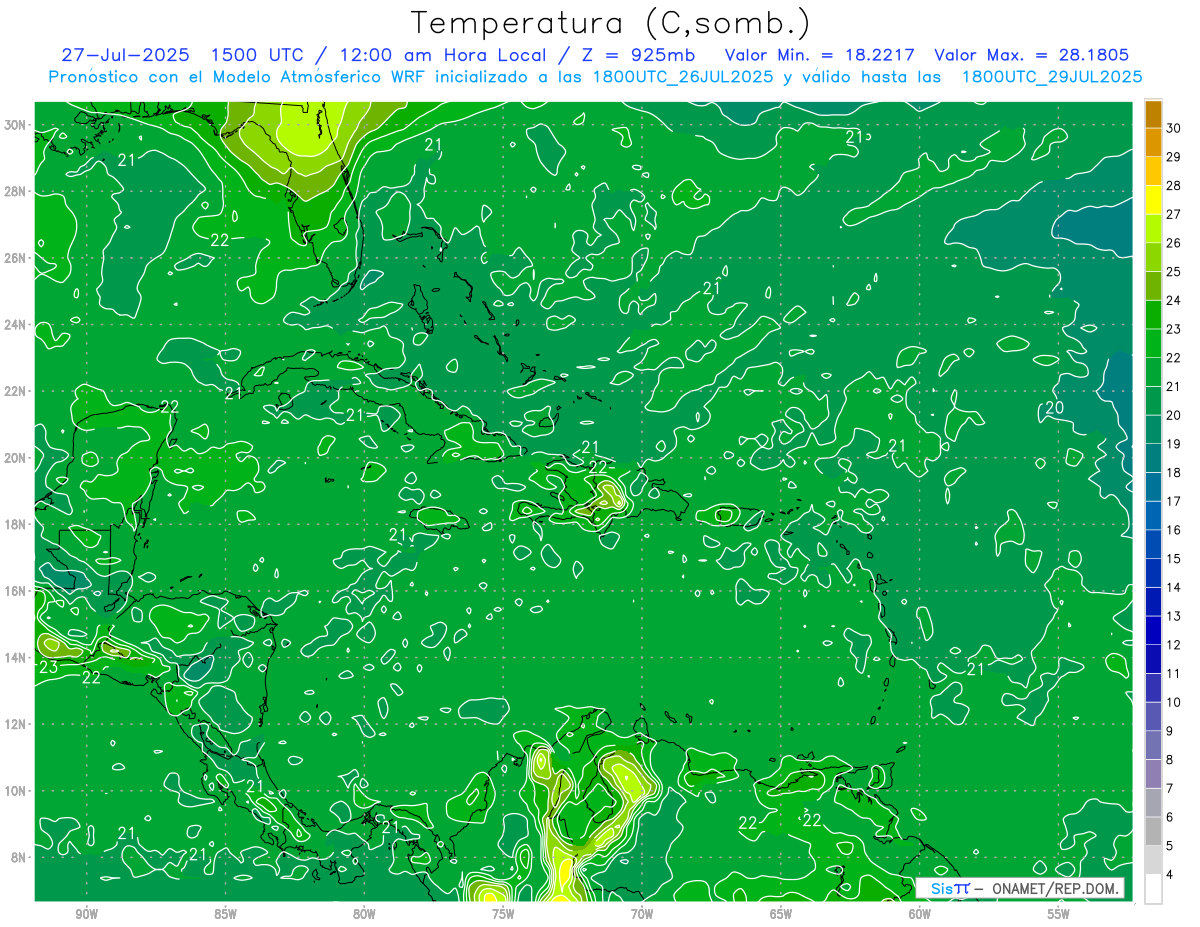Click the color bar label "25"

coord(1174,271)
